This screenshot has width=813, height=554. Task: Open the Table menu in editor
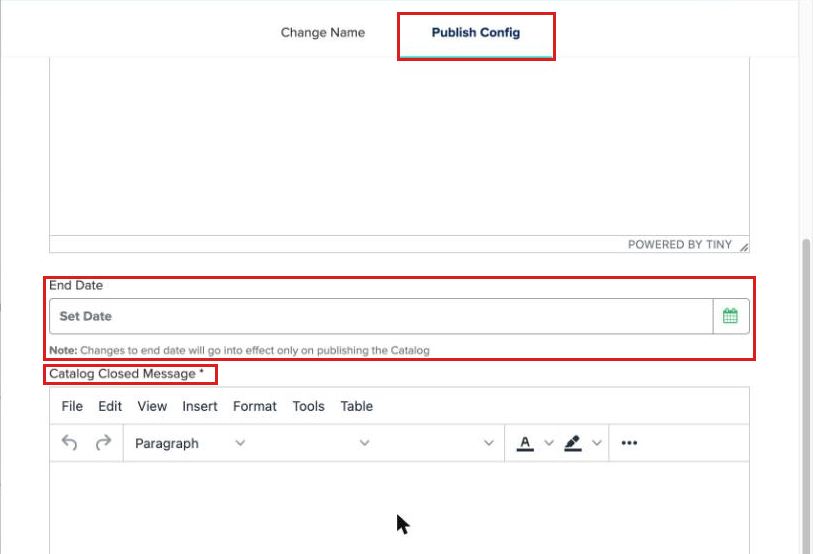pos(356,406)
